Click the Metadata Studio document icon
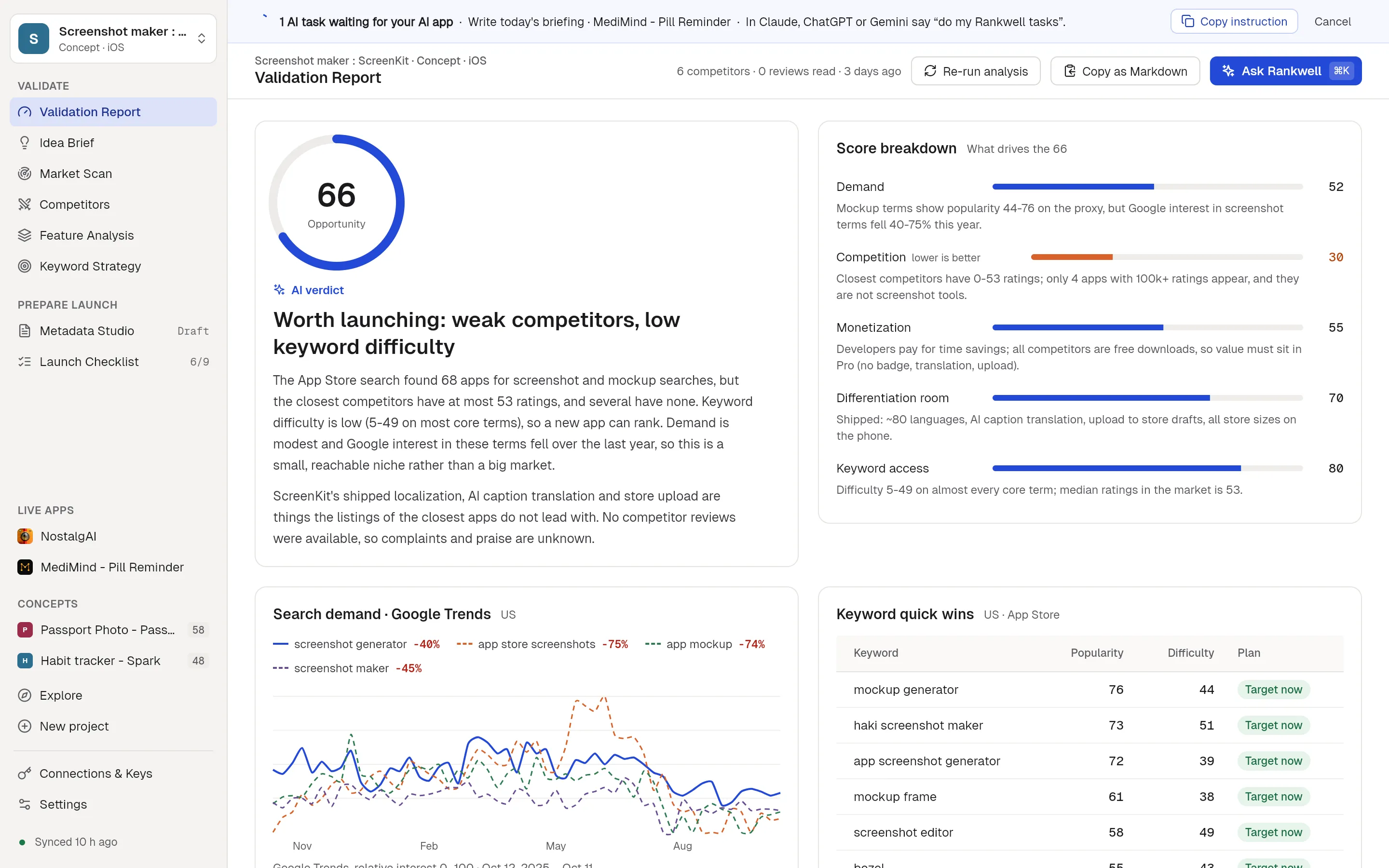Viewport: 1389px width, 868px height. pyautogui.click(x=25, y=331)
